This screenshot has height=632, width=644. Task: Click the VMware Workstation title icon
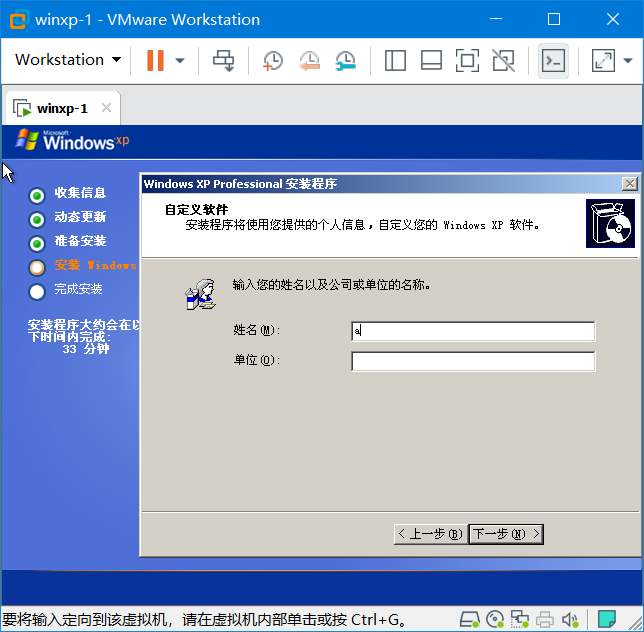(18, 20)
